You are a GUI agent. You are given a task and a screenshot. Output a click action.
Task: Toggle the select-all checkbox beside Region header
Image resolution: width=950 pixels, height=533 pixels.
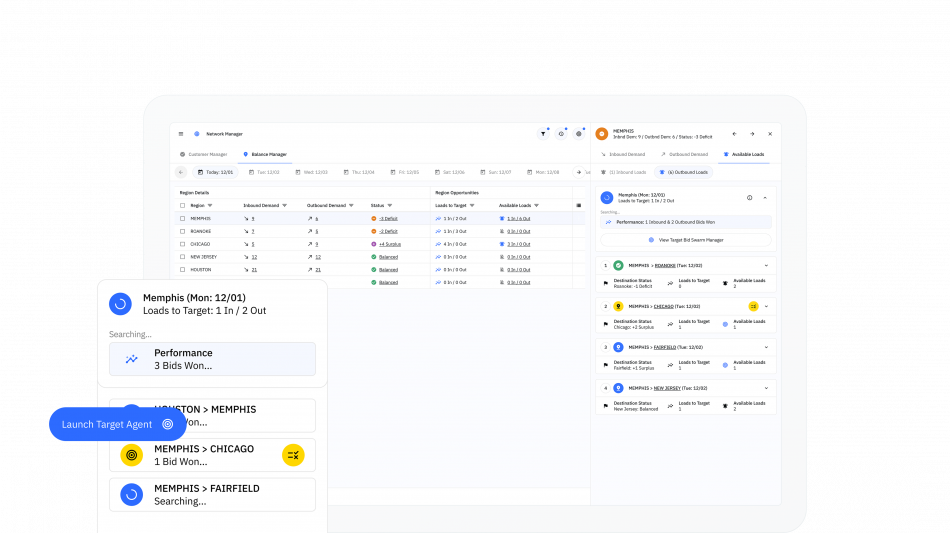[182, 205]
